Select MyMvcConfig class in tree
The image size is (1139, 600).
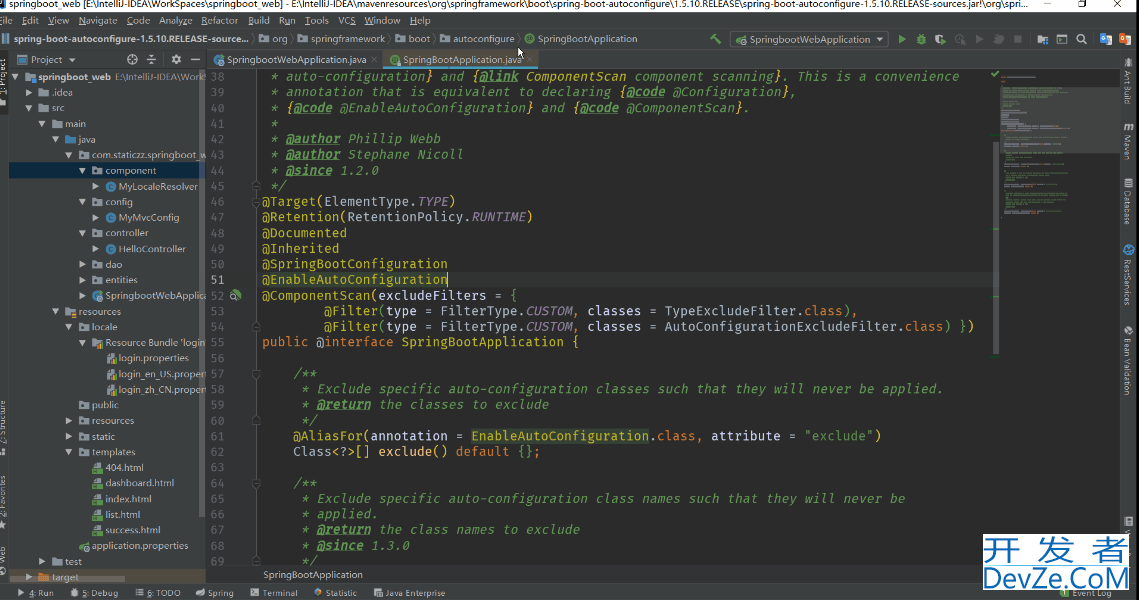click(148, 217)
